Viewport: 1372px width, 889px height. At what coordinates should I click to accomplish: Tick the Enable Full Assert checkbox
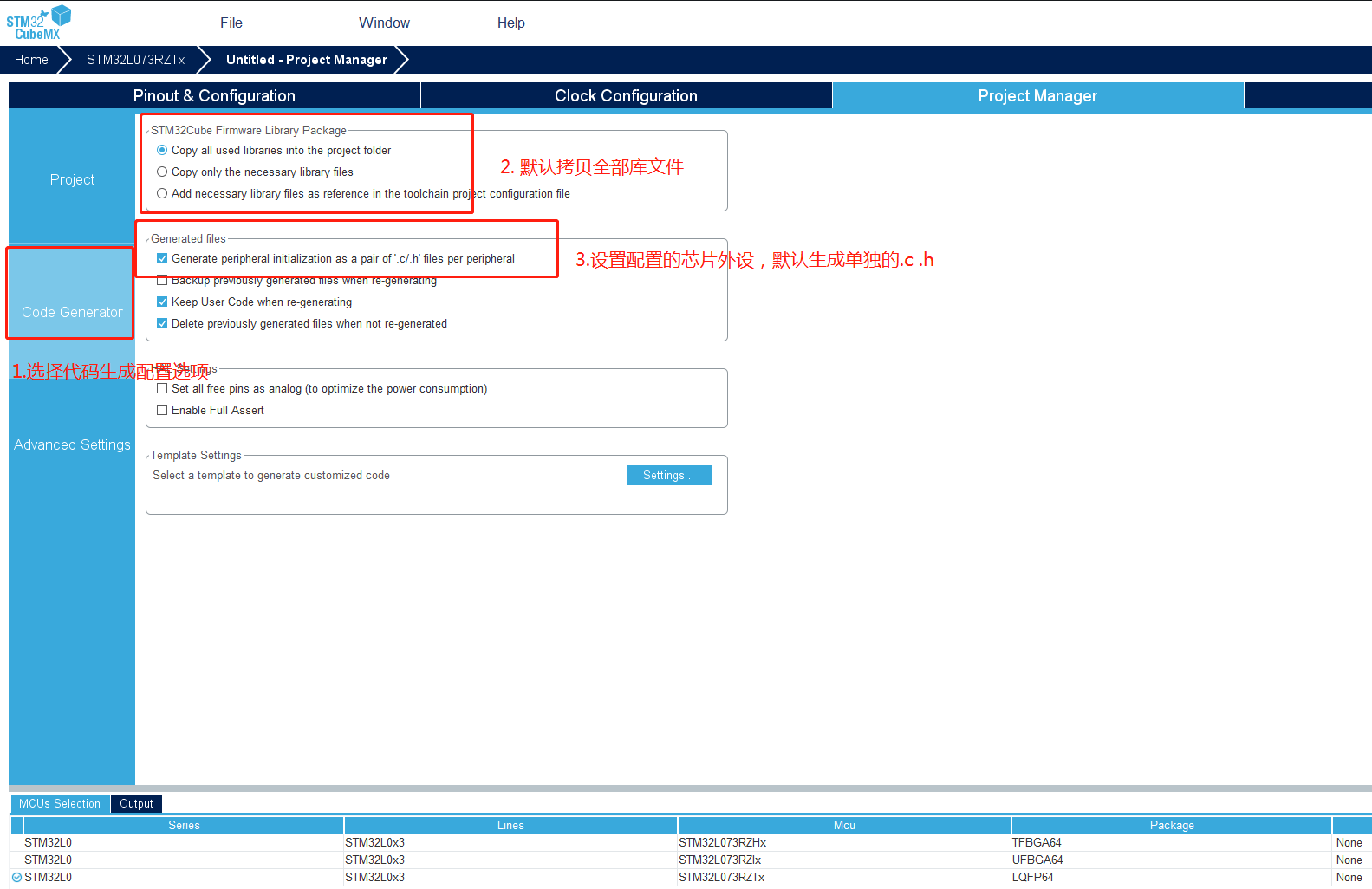[162, 410]
